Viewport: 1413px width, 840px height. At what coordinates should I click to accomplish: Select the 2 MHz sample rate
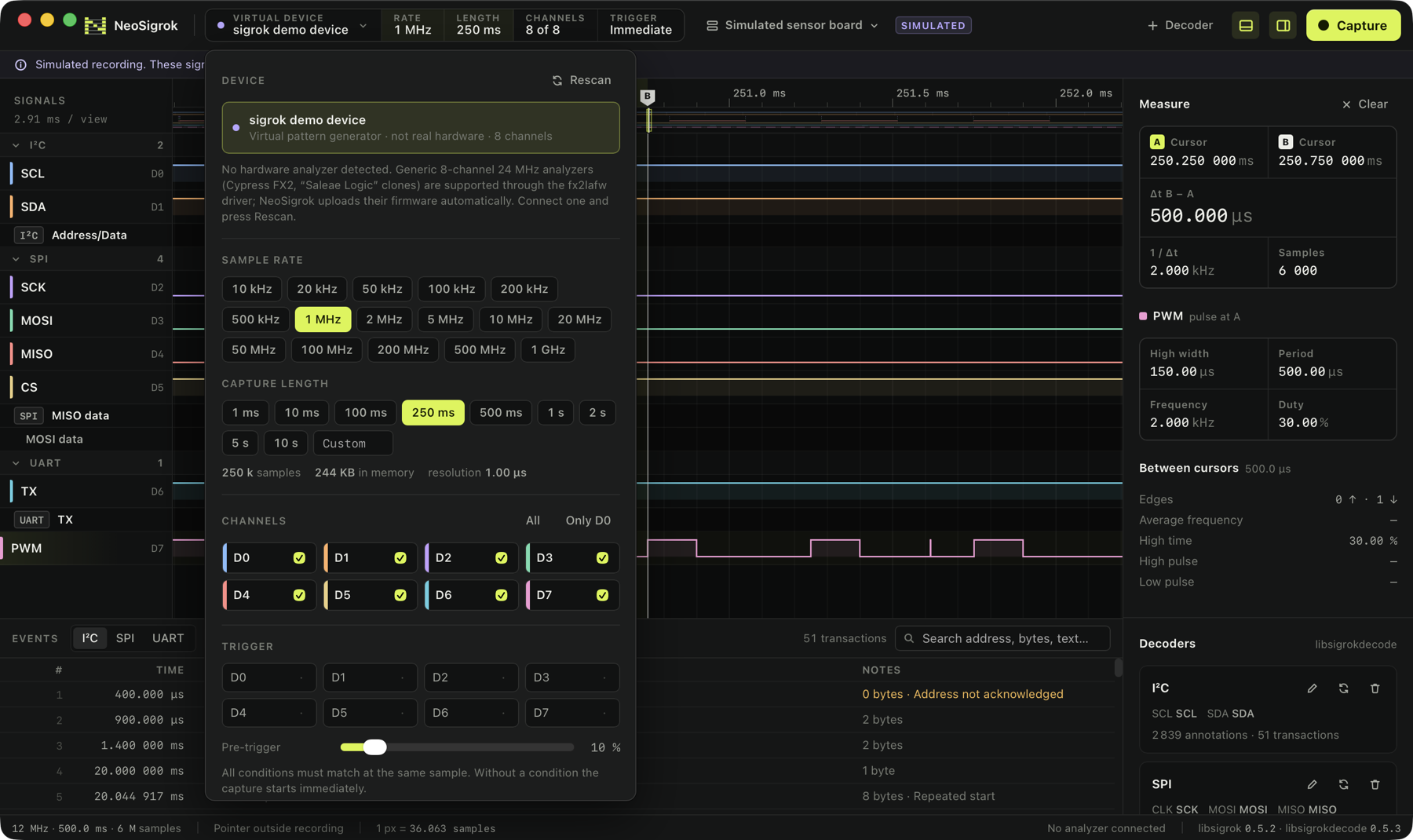click(384, 320)
